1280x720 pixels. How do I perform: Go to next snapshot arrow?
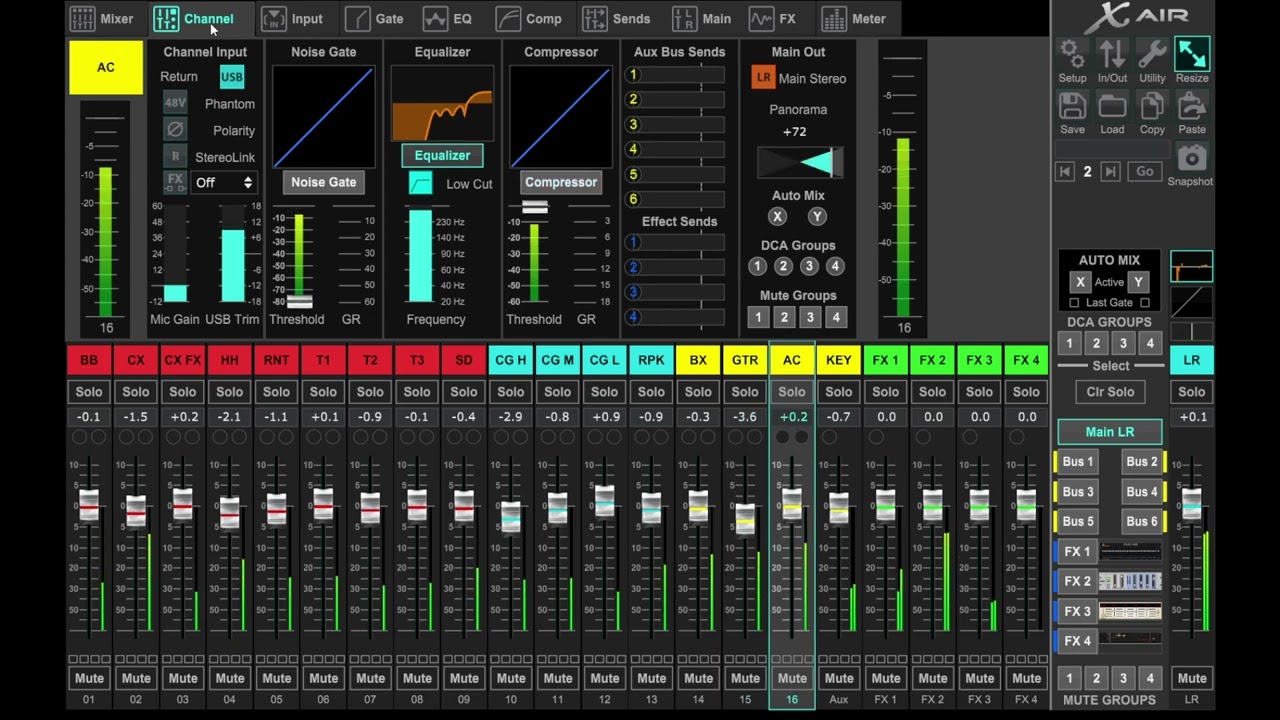click(1110, 172)
